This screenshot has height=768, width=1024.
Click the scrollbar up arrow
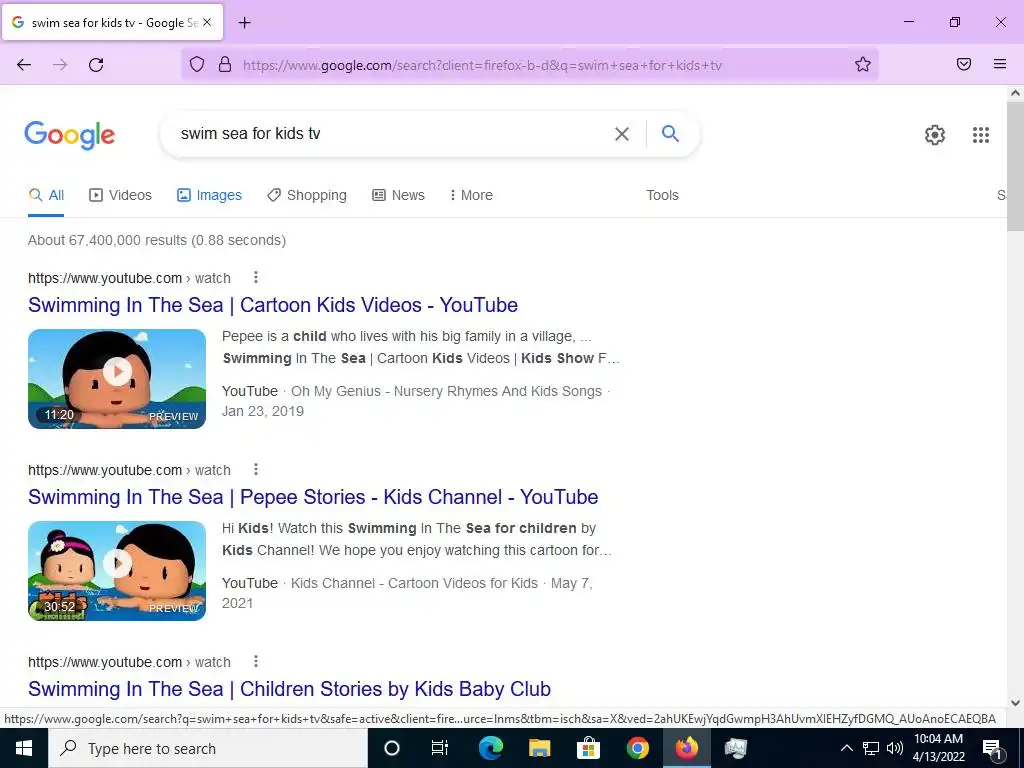tap(1015, 93)
